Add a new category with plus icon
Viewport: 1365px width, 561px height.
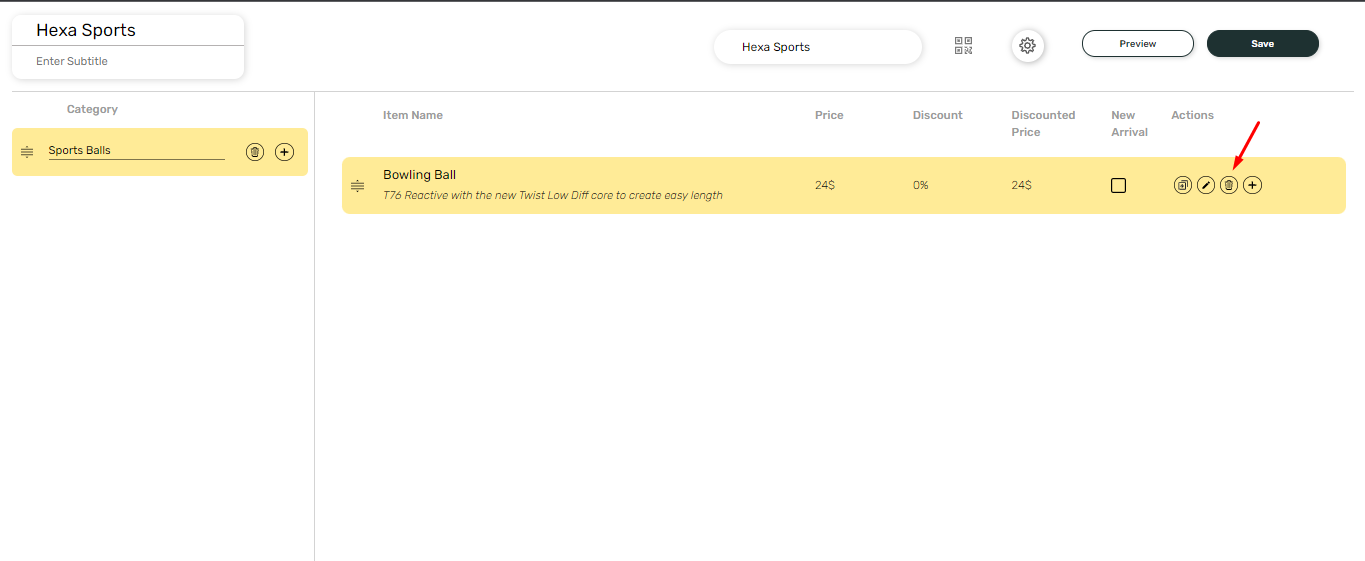pos(285,152)
